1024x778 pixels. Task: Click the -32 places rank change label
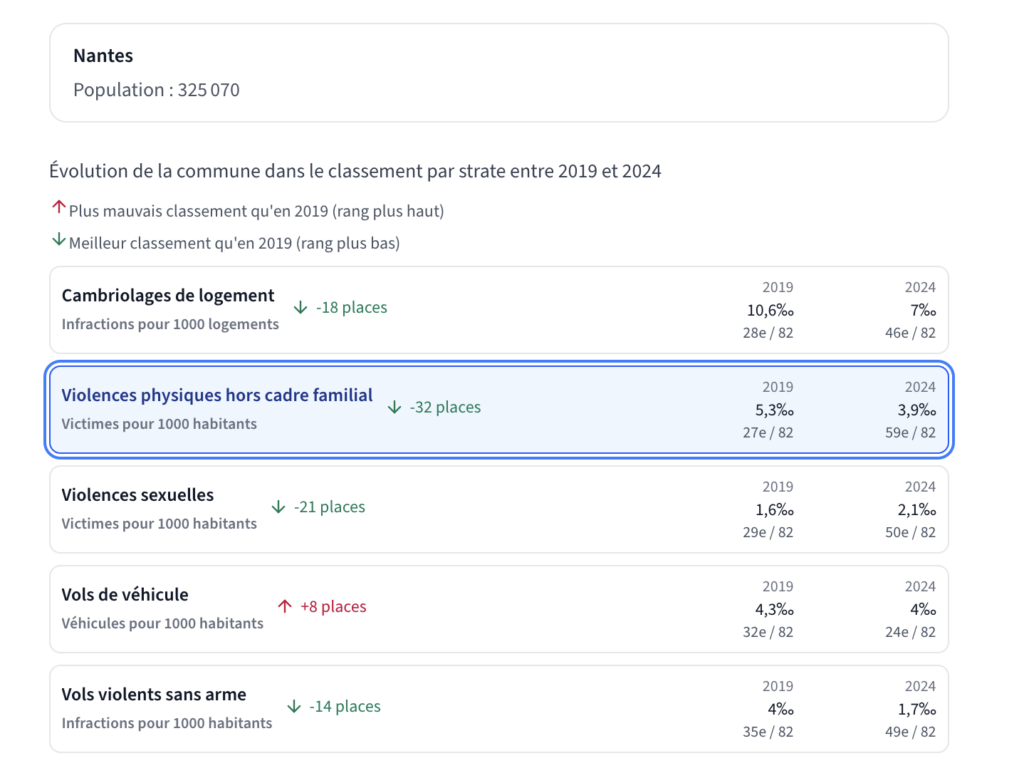445,407
